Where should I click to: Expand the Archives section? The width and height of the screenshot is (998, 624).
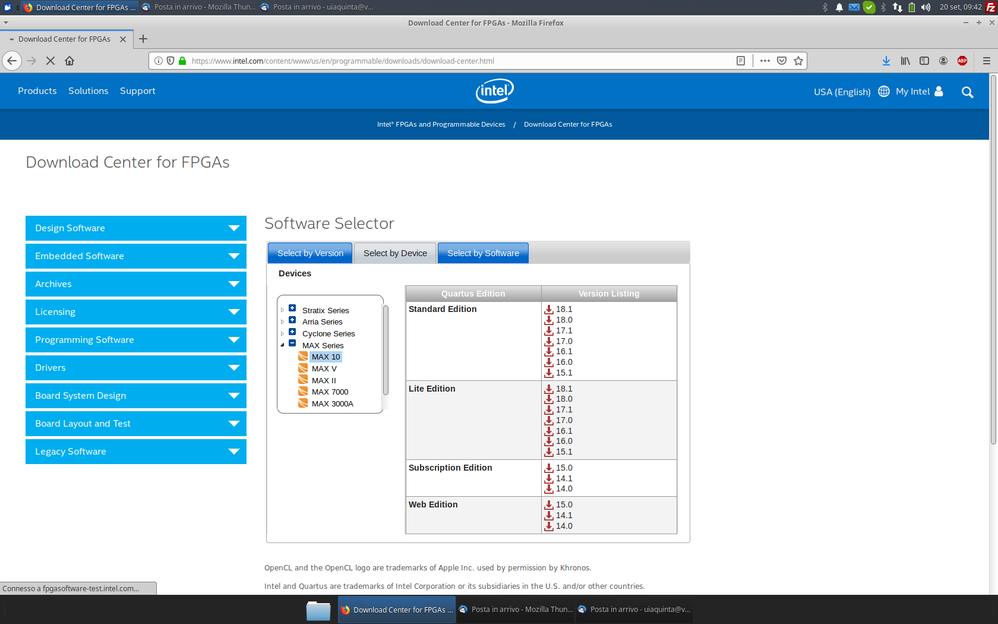(x=136, y=284)
